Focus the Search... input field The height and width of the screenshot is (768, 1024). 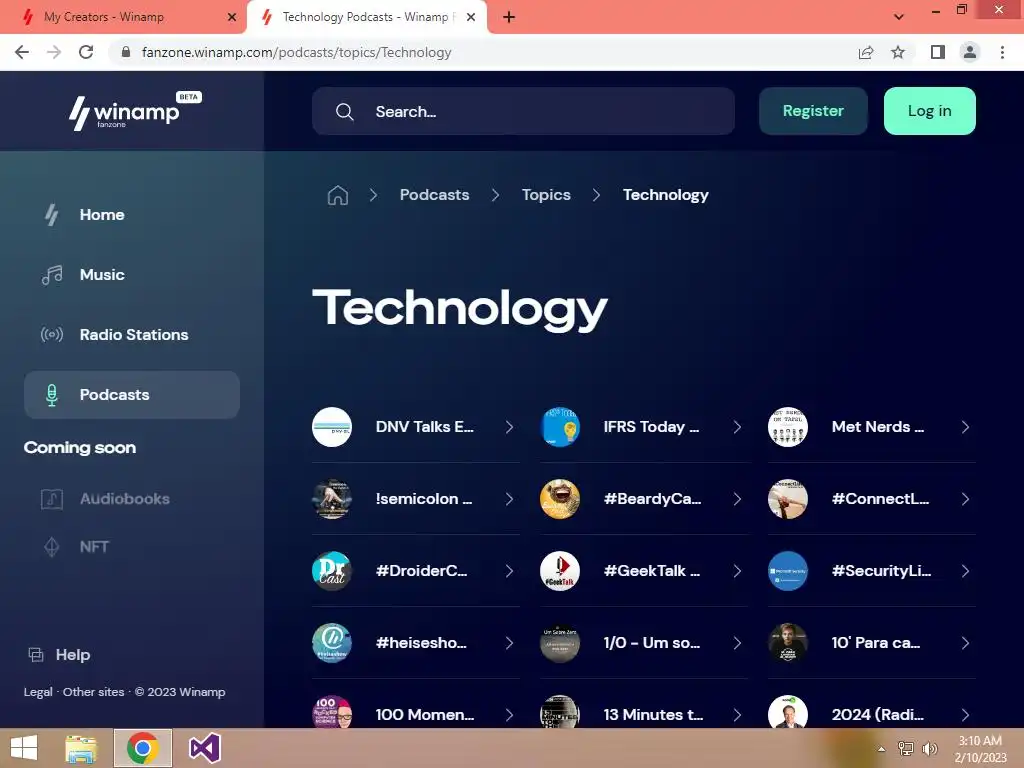pyautogui.click(x=523, y=112)
